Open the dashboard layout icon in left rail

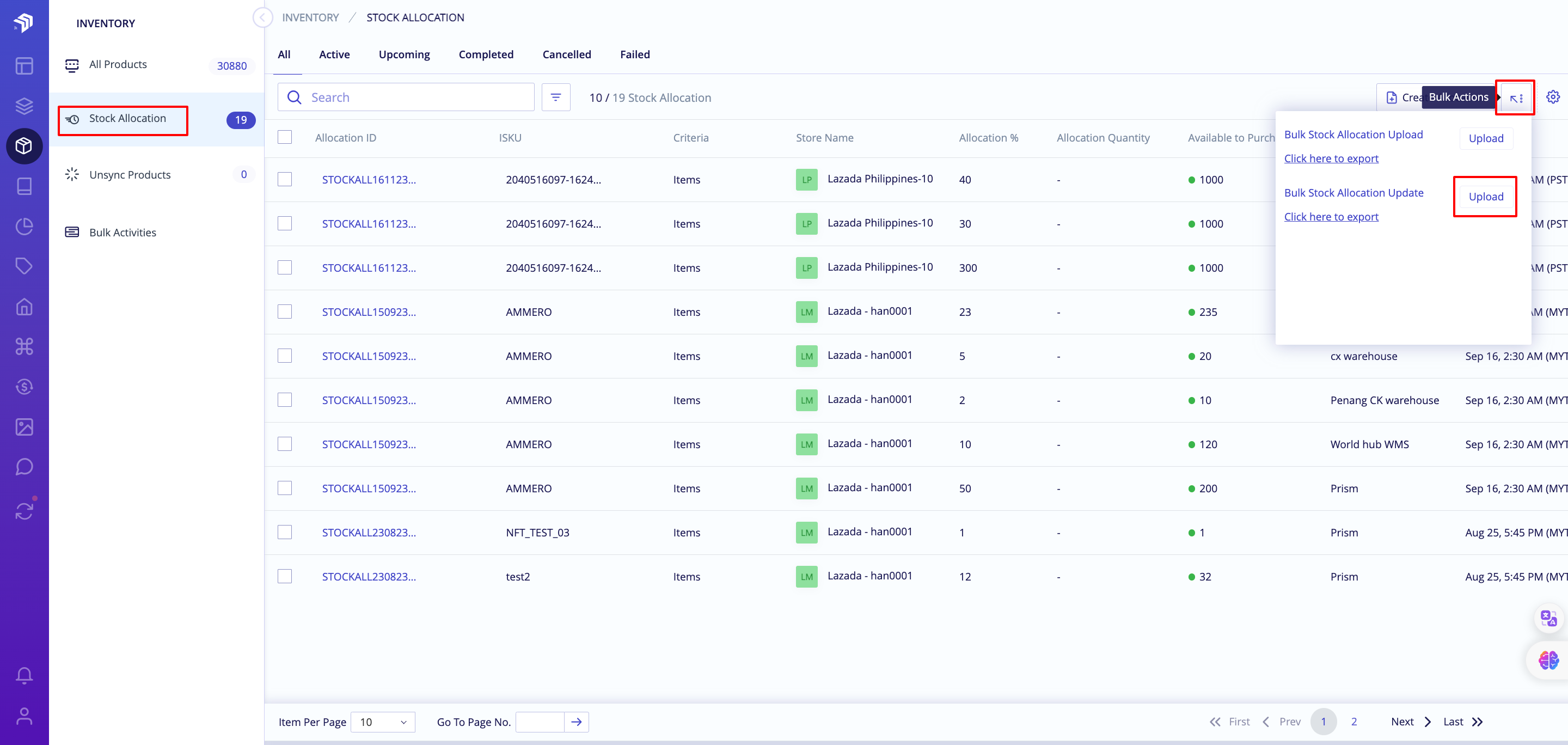point(24,66)
